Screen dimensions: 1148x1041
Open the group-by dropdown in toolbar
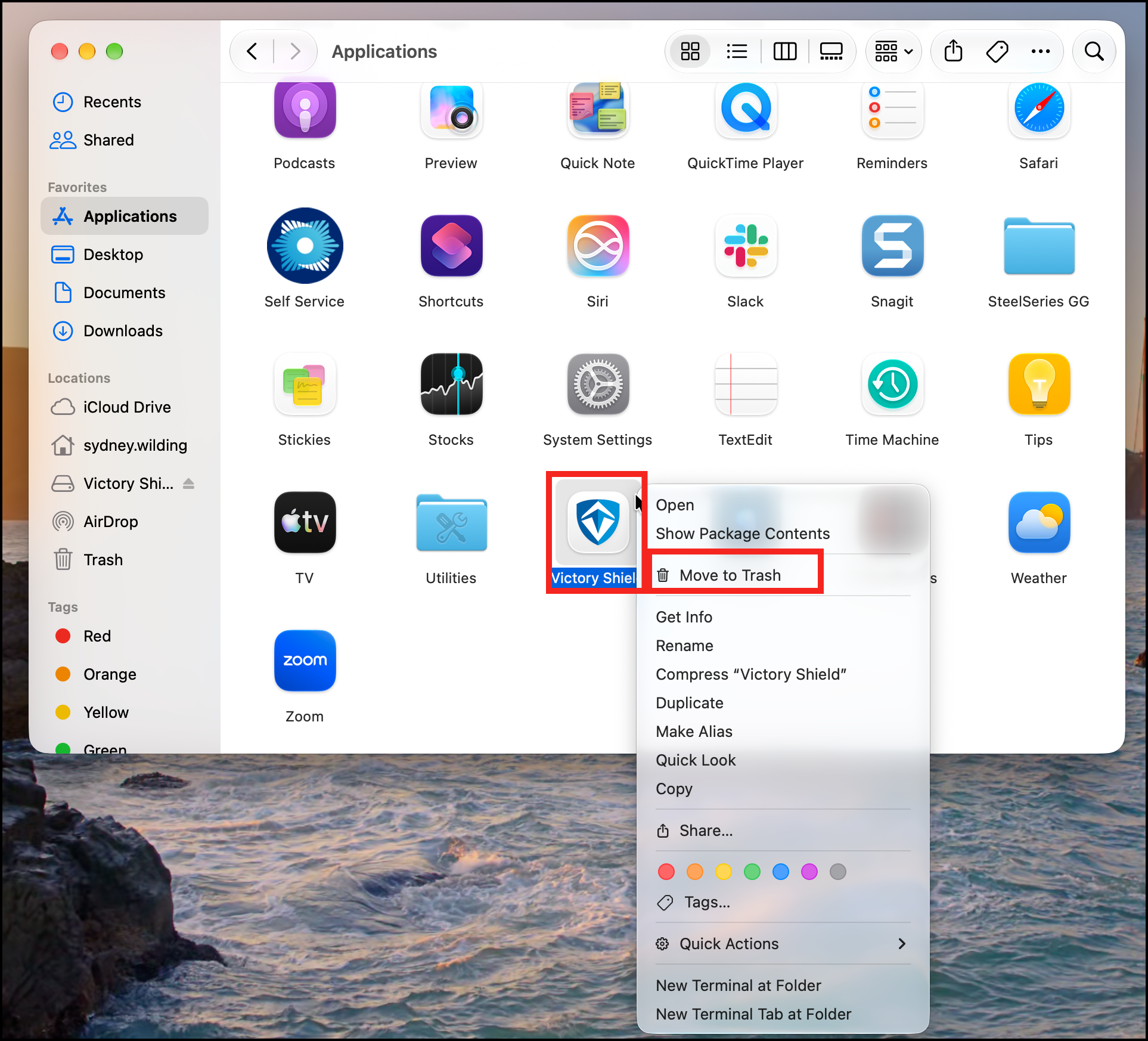[x=893, y=51]
